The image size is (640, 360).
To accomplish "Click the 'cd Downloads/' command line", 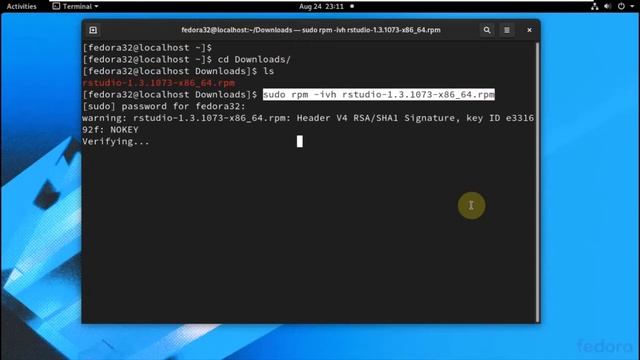I will coord(187,60).
